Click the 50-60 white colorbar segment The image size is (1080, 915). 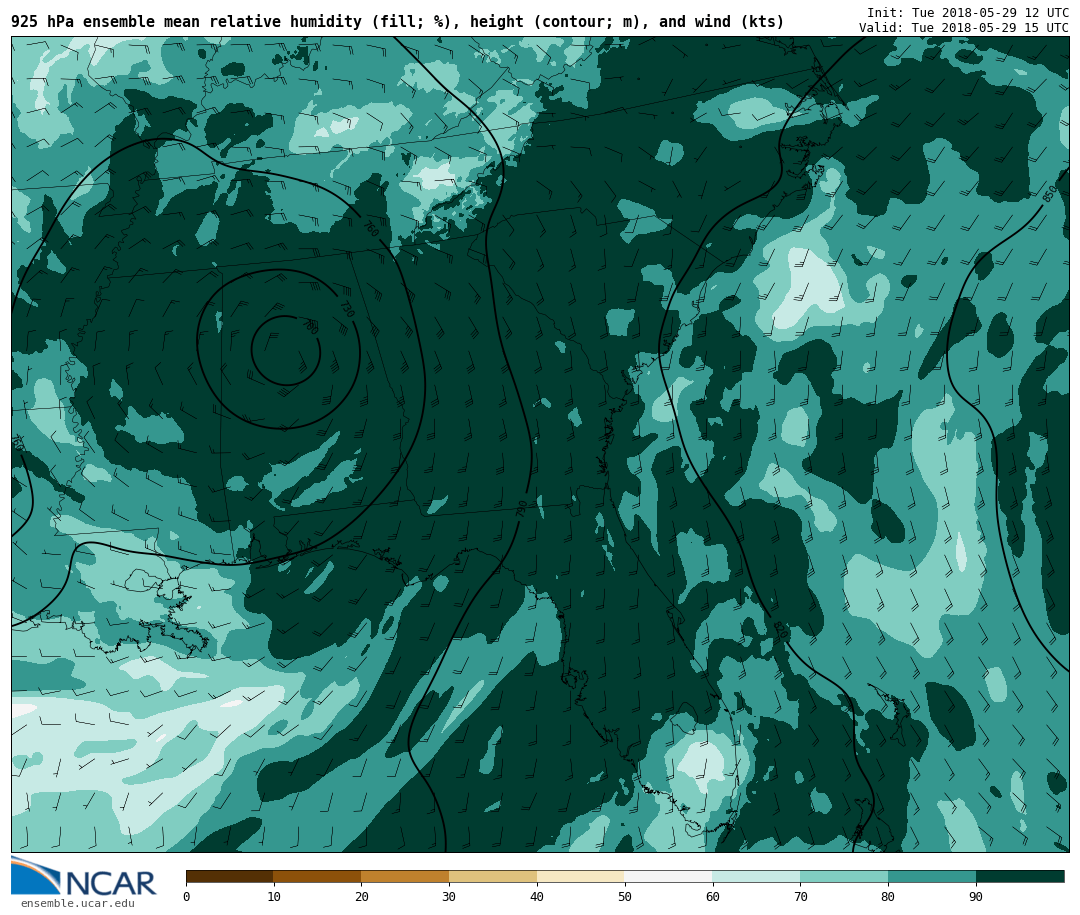[x=669, y=876]
